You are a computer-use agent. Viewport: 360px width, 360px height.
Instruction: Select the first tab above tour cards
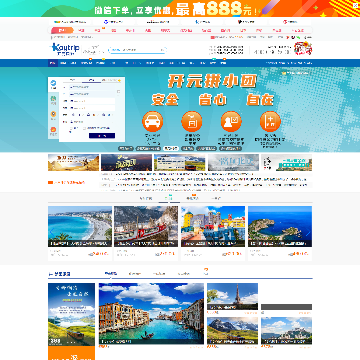[145, 198]
